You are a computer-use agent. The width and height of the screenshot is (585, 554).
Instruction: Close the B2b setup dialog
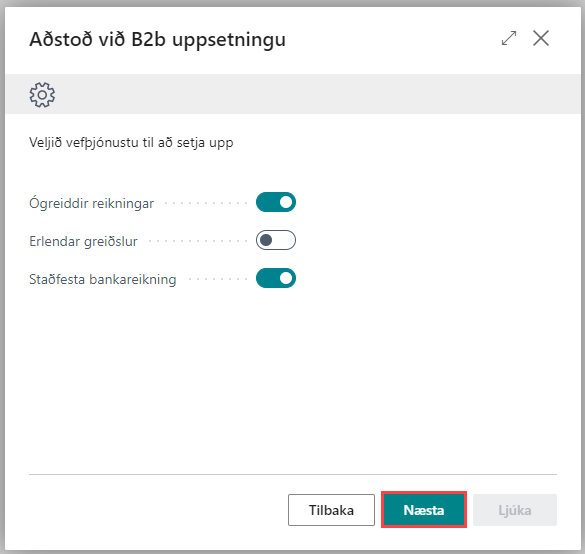541,38
